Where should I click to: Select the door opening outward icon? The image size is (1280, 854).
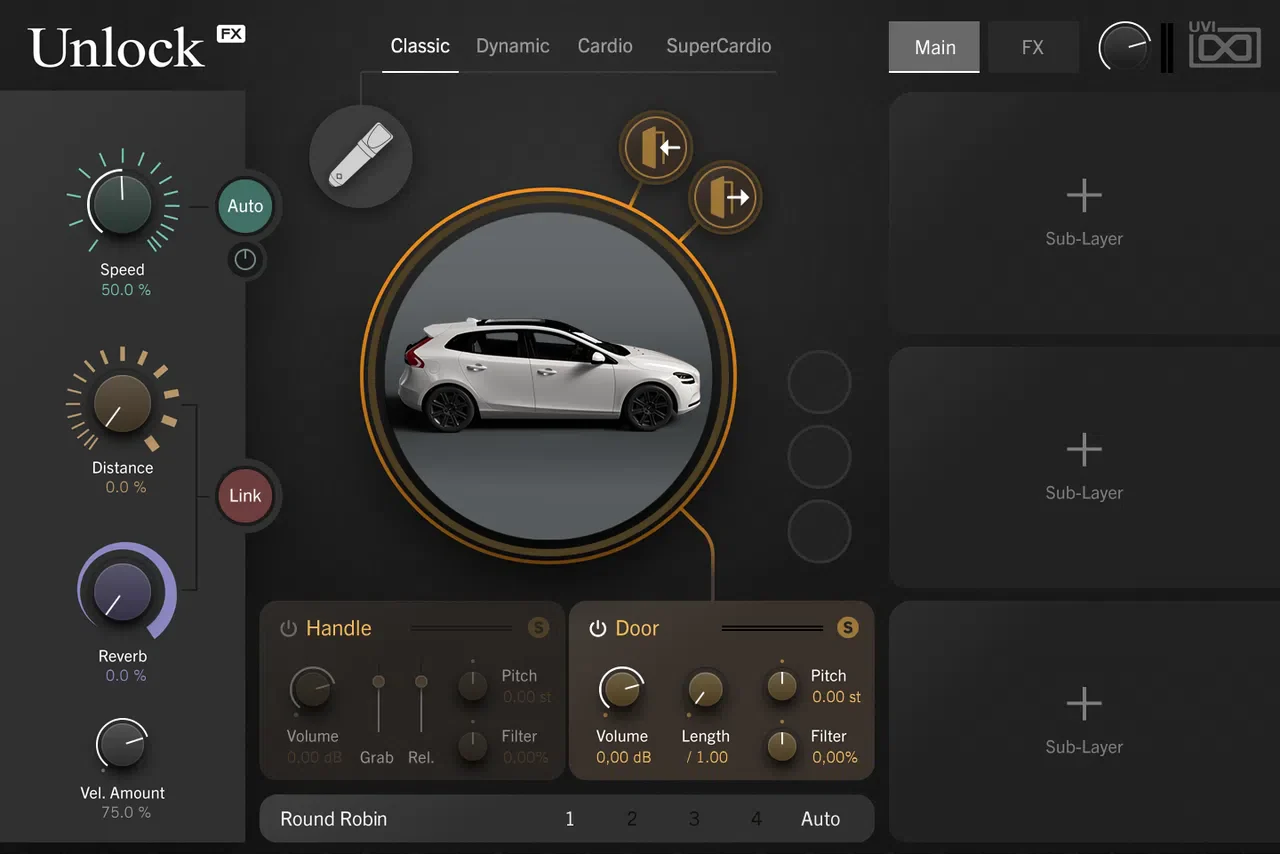725,197
